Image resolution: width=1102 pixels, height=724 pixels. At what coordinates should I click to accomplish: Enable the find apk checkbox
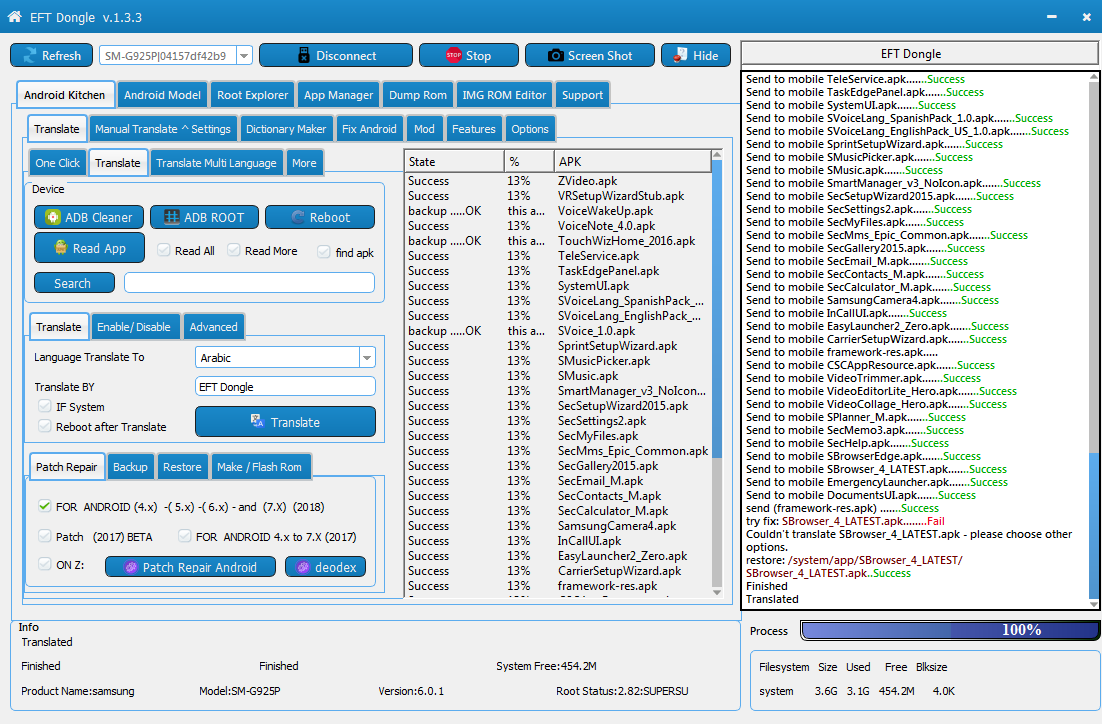coord(324,252)
